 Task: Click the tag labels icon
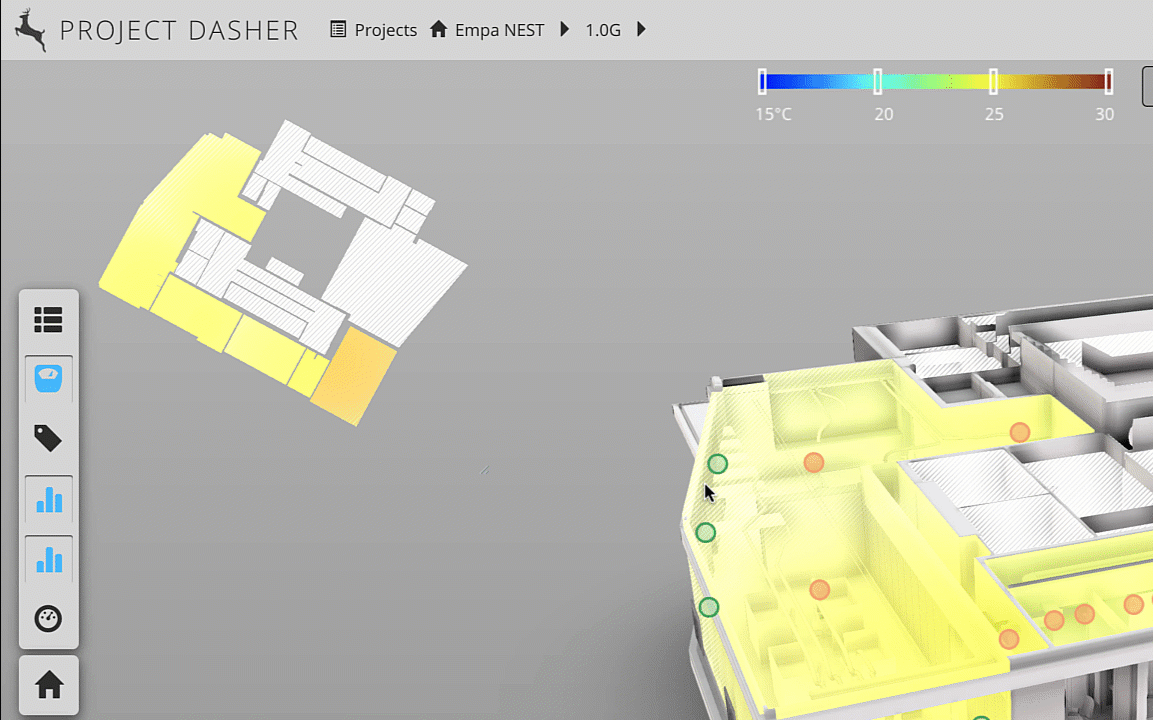[48, 438]
